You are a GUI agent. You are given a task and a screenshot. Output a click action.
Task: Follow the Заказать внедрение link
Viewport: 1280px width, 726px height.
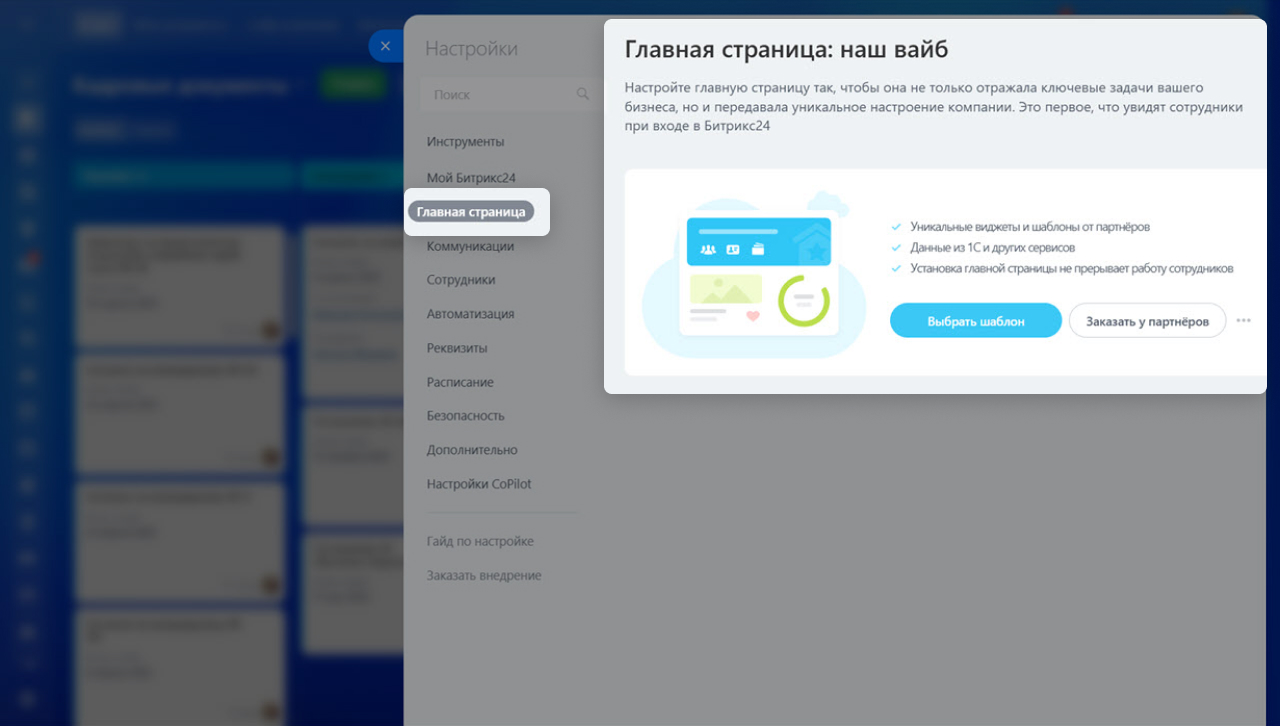click(484, 576)
